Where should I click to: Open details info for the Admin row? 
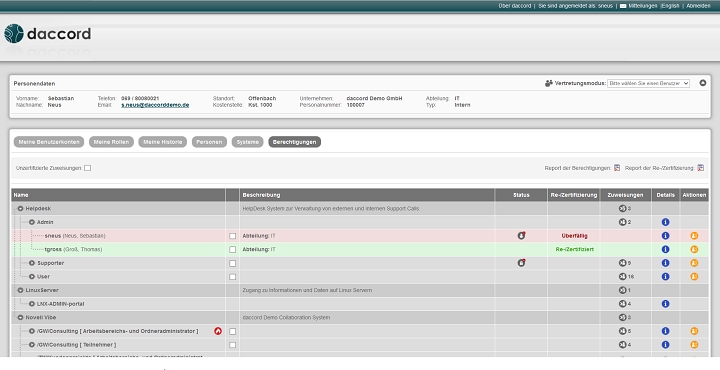[665, 222]
